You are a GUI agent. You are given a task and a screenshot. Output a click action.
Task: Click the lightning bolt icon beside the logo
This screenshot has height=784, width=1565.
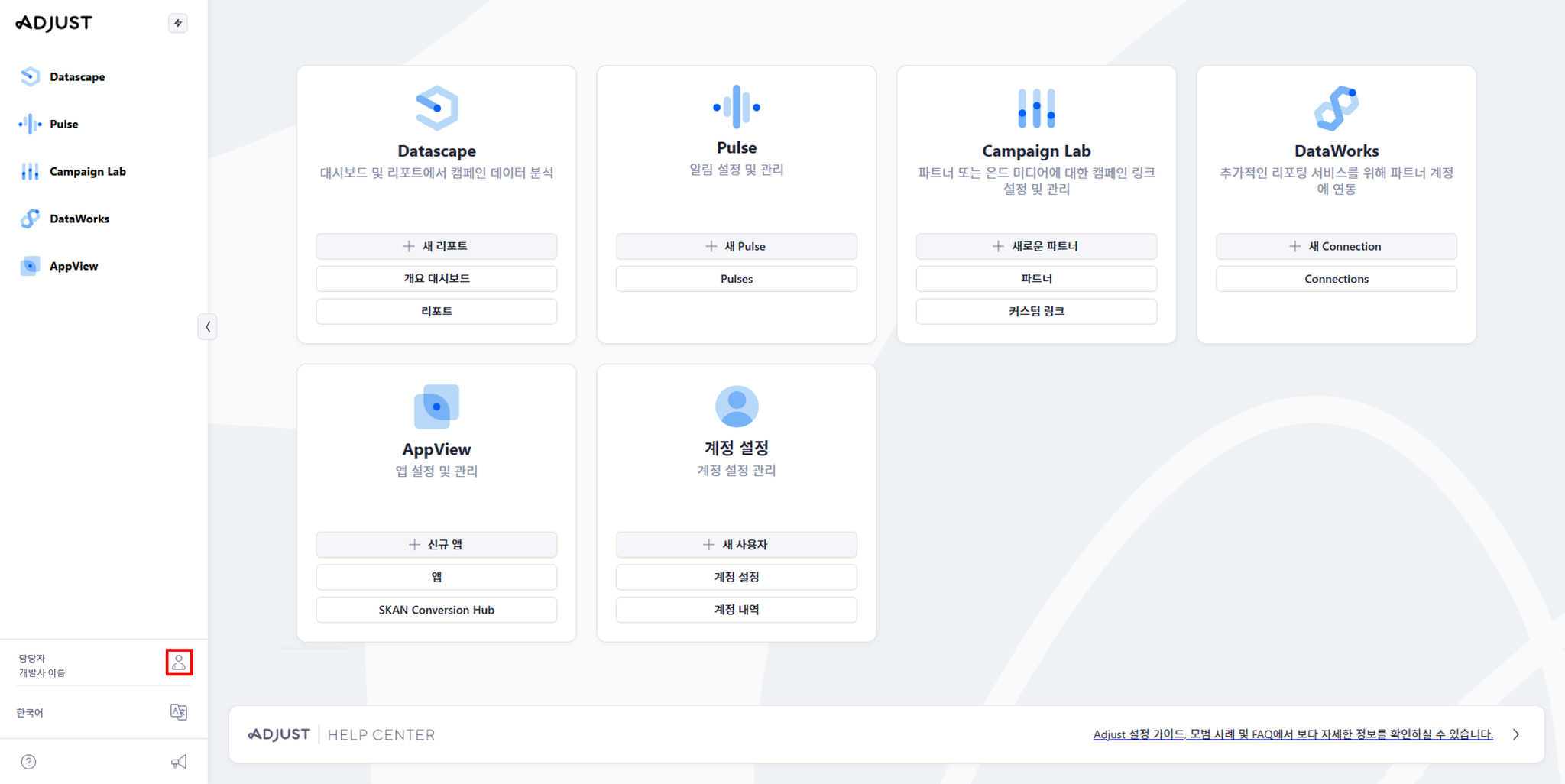[178, 23]
